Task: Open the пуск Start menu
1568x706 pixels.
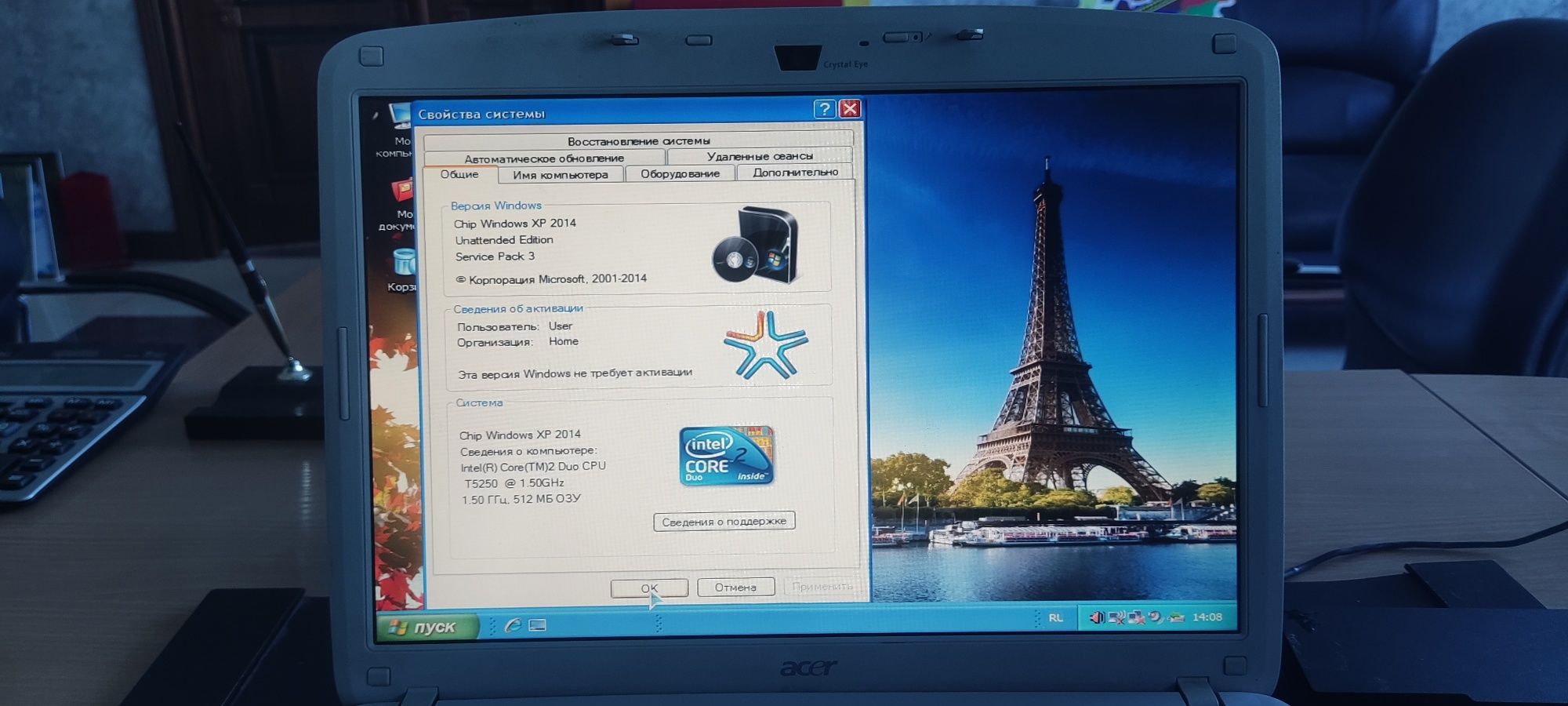Action: click(427, 627)
